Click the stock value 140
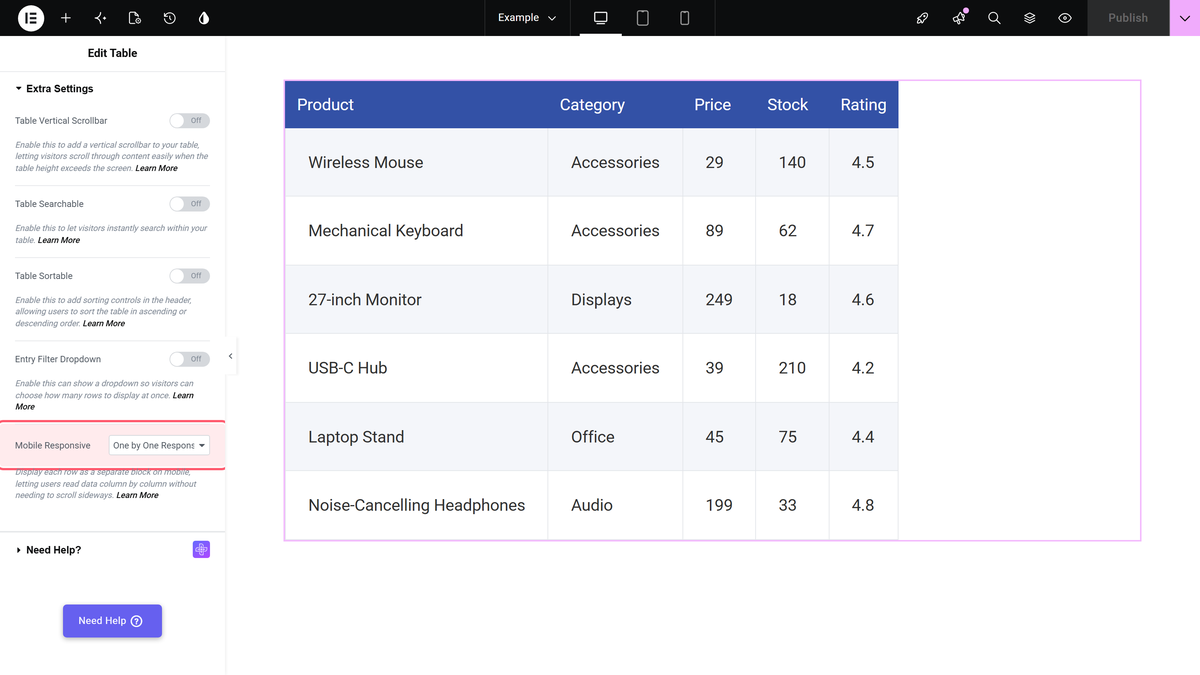The width and height of the screenshot is (1200, 675). pos(792,162)
